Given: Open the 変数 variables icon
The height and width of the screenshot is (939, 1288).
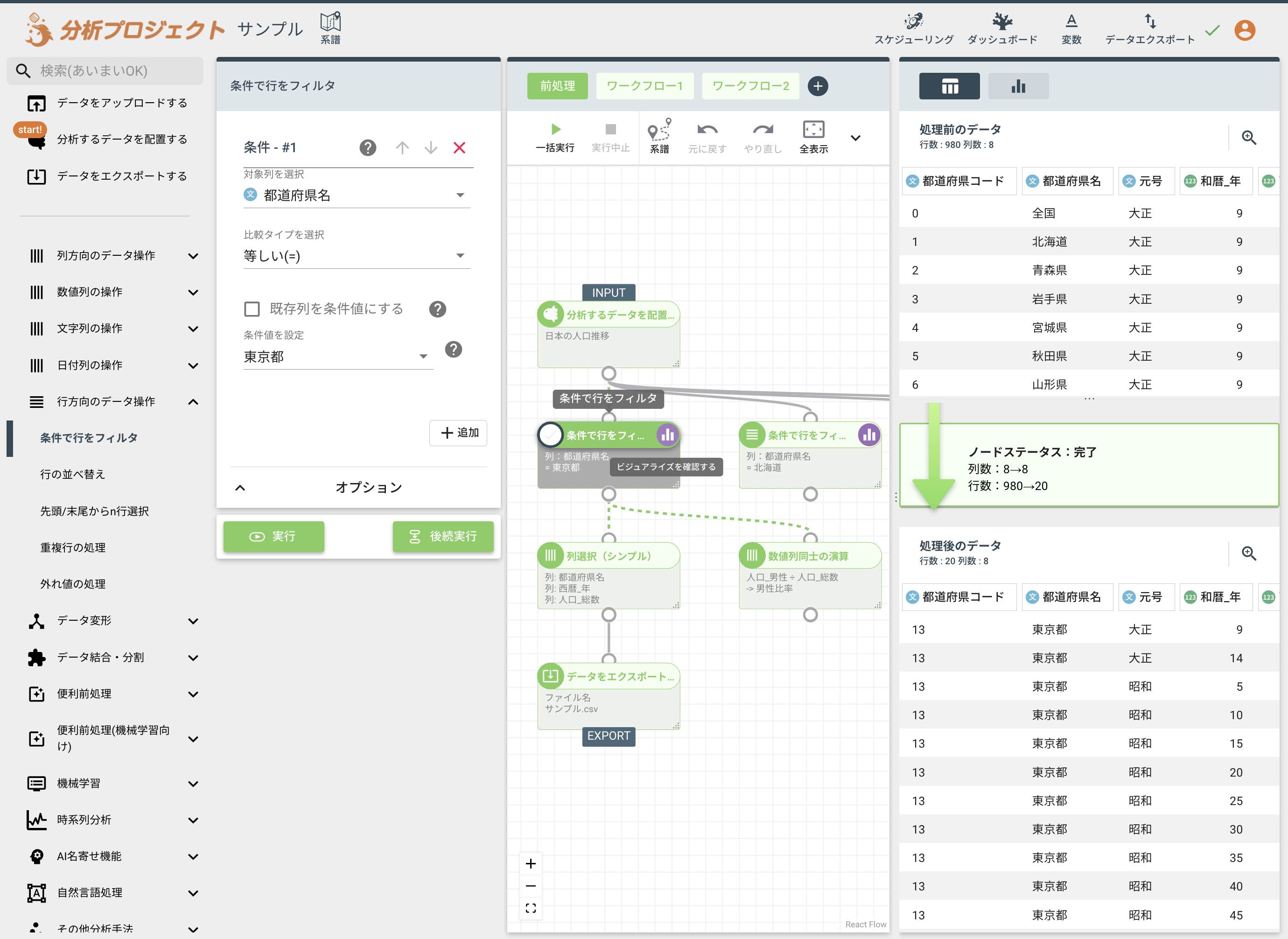Looking at the screenshot, I should click(x=1071, y=28).
